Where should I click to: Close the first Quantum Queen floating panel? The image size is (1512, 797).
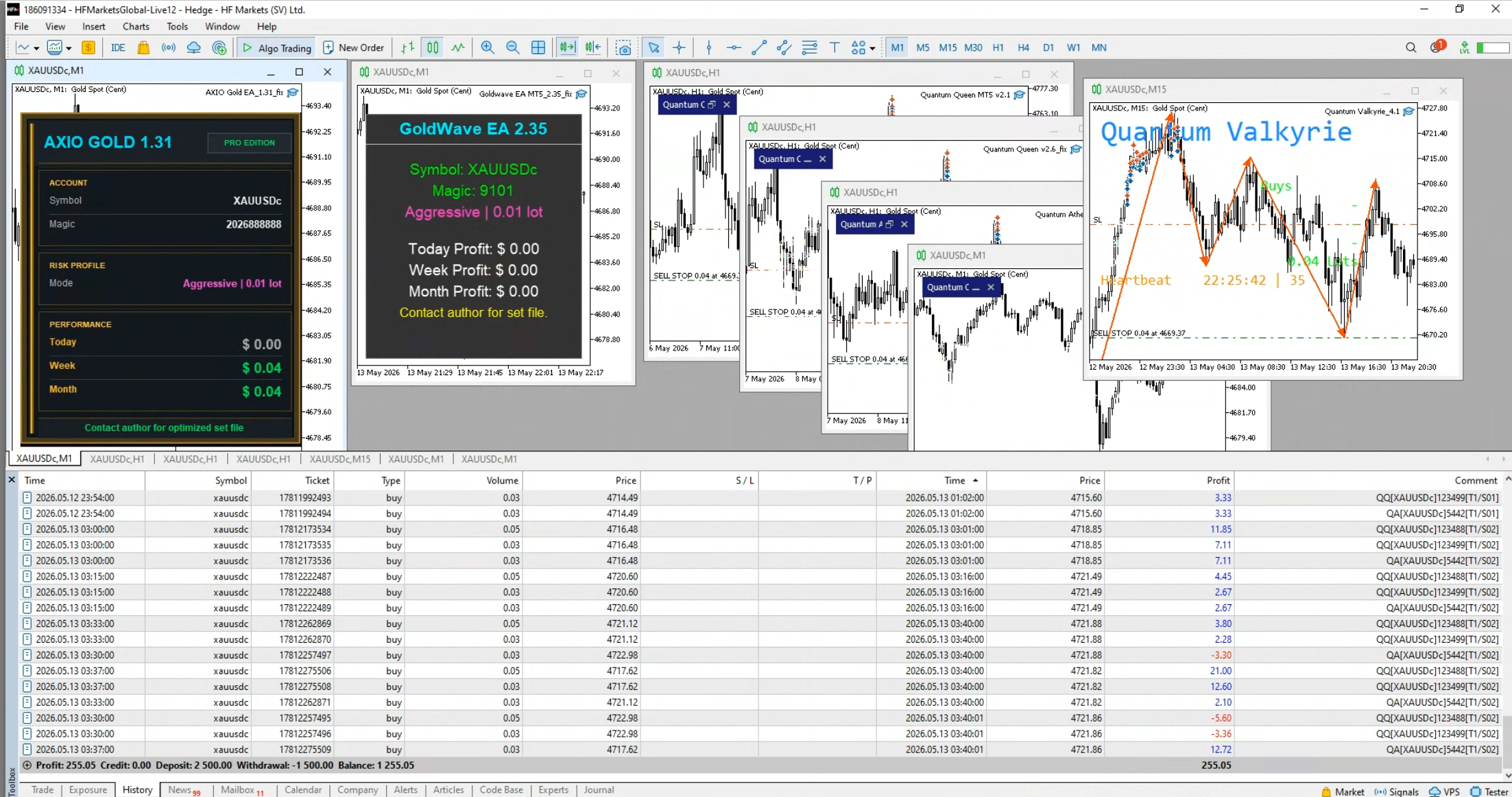(x=727, y=105)
